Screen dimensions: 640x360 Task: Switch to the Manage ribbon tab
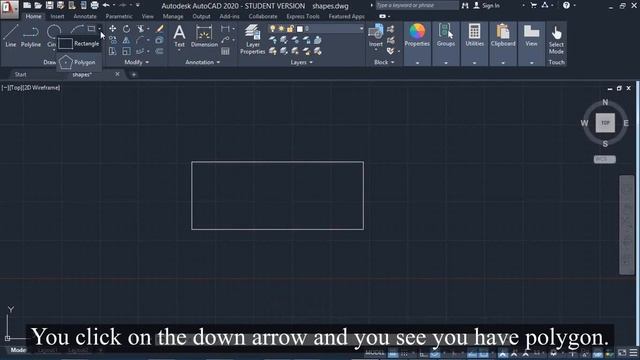tap(173, 16)
